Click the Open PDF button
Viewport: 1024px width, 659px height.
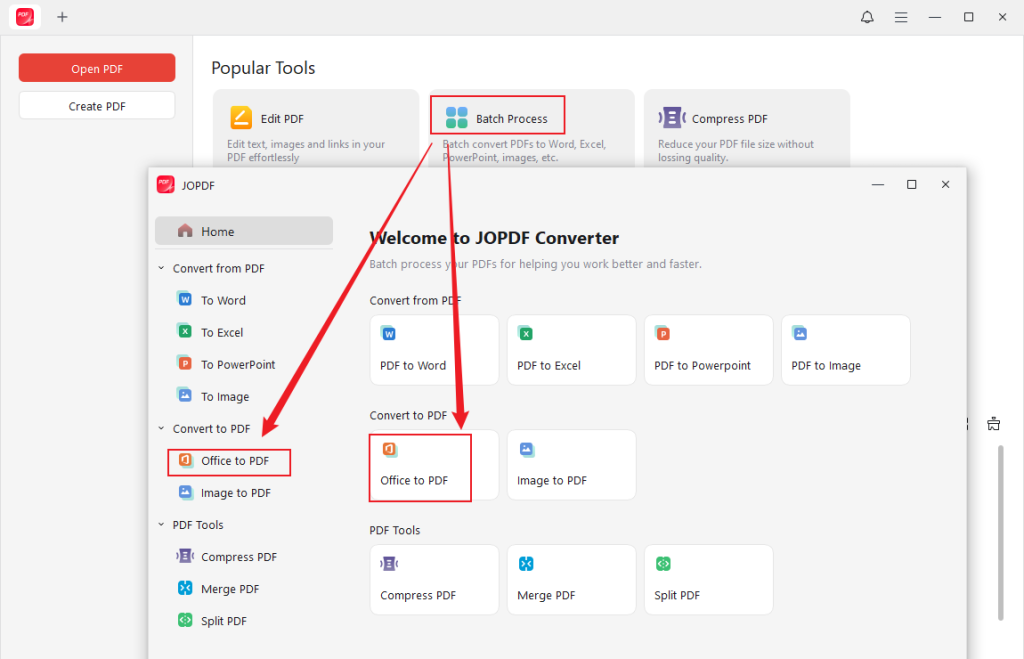[96, 67]
